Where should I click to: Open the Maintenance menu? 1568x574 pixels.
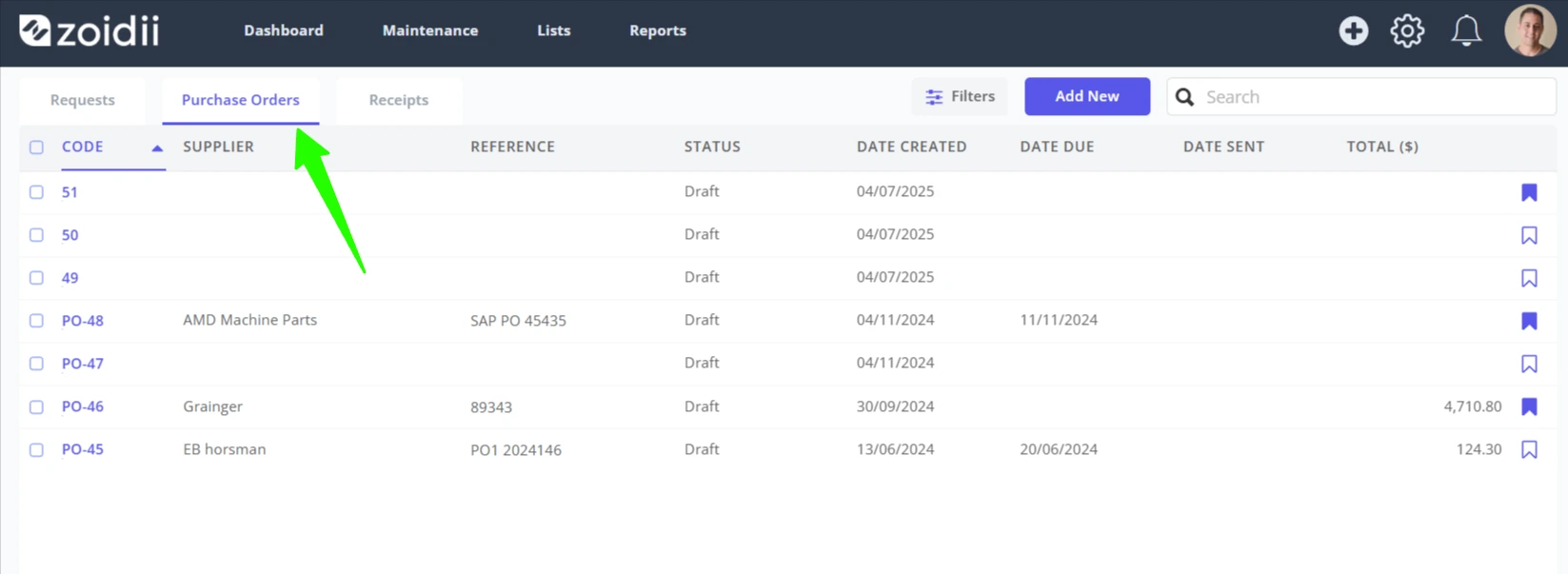[430, 30]
